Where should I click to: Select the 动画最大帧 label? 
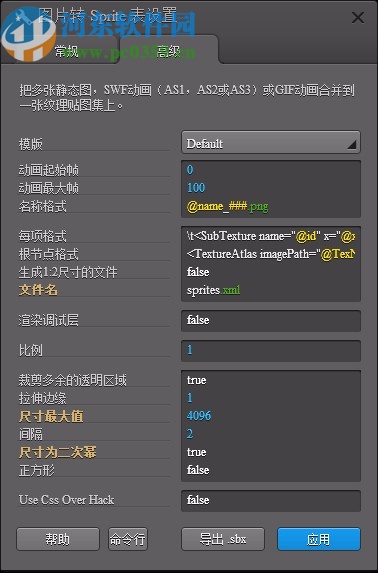pos(49,189)
